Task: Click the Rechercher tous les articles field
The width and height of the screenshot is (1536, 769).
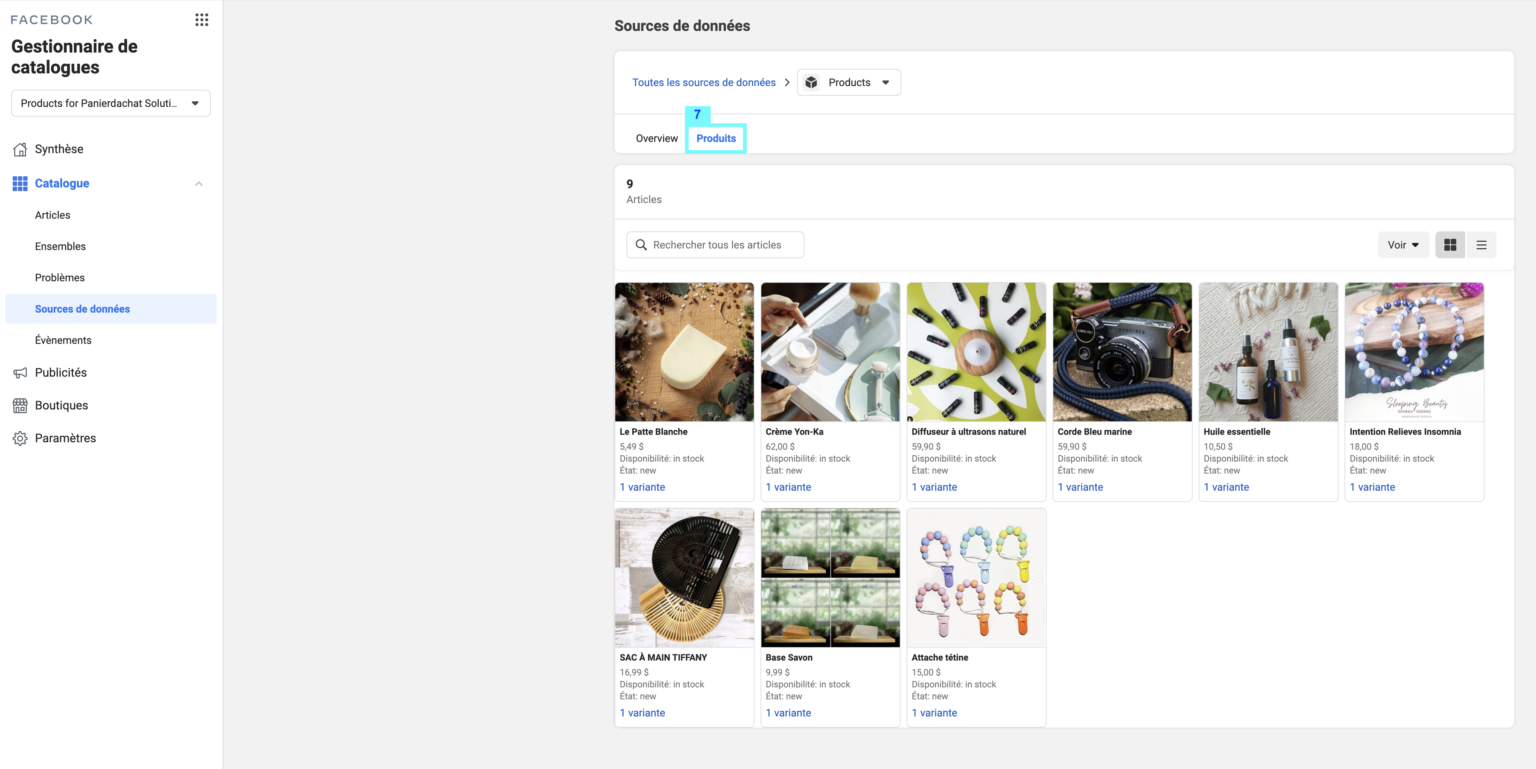Action: [x=715, y=244]
